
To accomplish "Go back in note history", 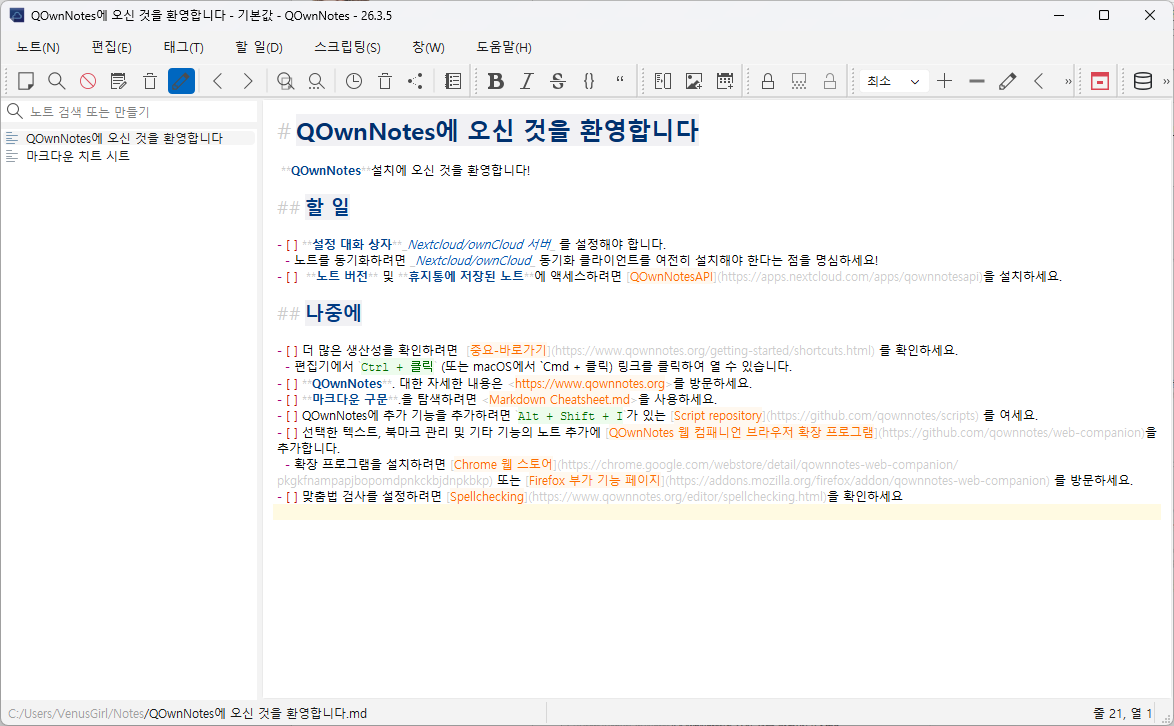I will [218, 81].
